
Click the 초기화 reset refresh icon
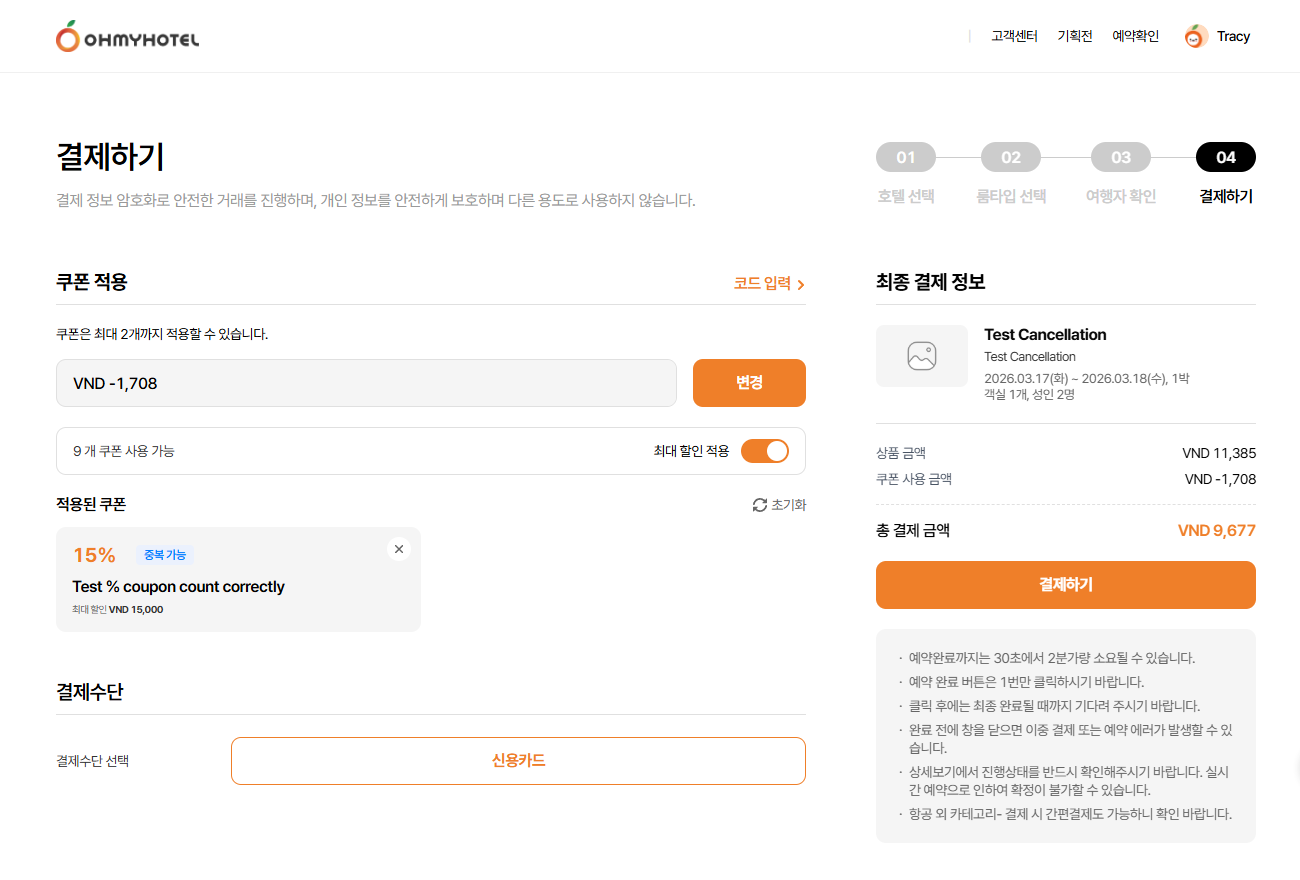(760, 505)
